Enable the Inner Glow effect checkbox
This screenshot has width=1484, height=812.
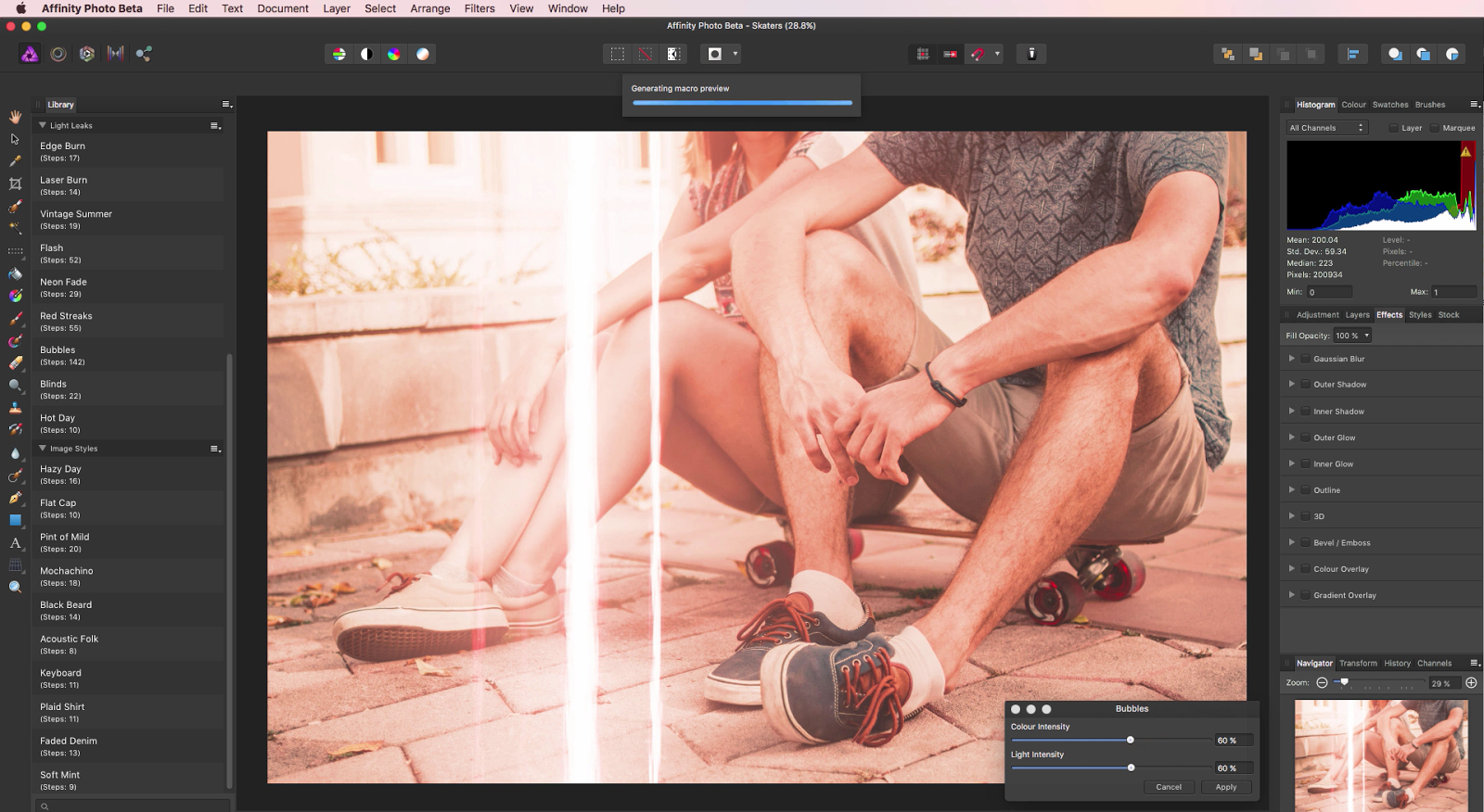[1305, 463]
